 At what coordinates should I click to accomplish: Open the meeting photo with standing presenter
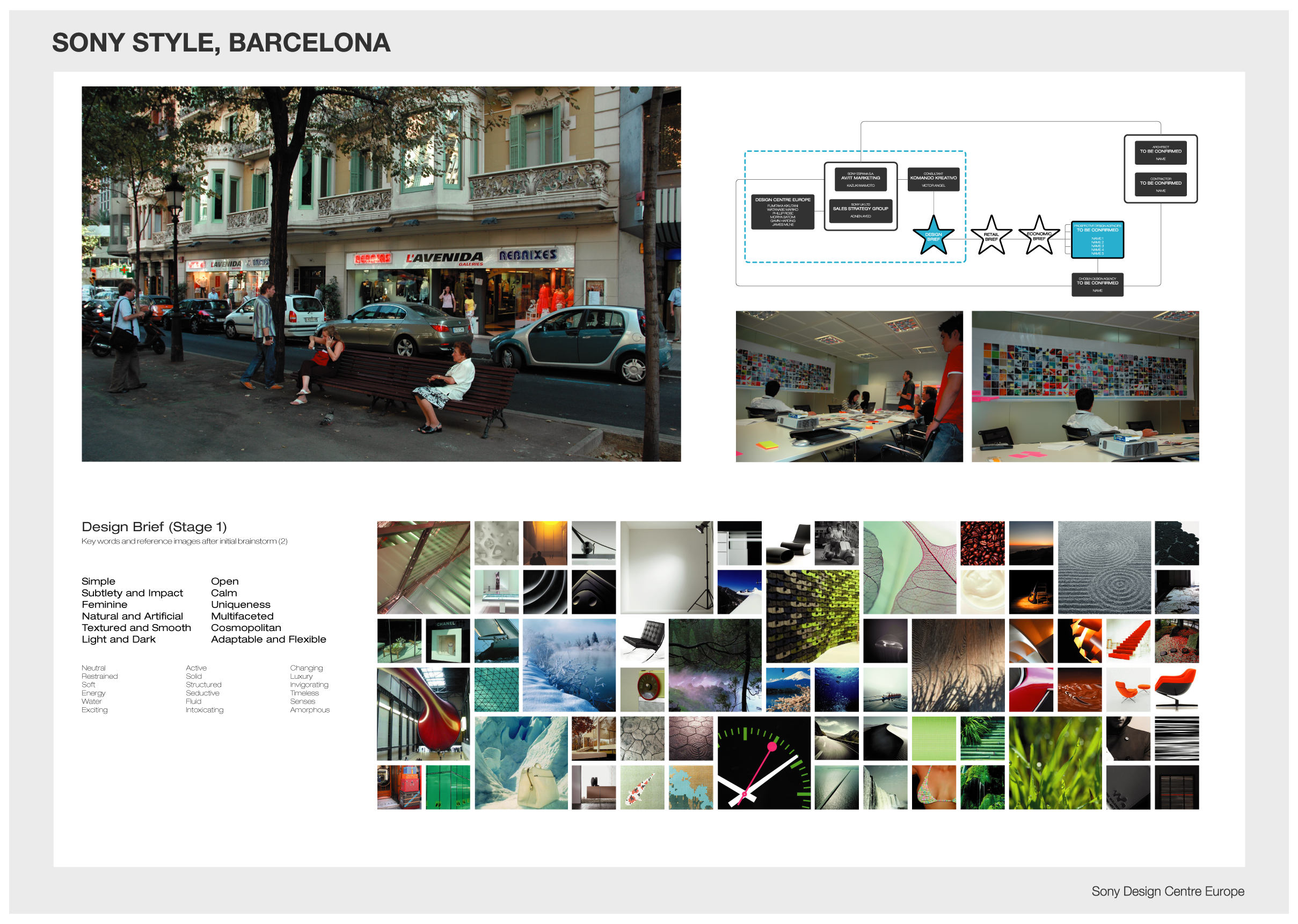tap(849, 386)
